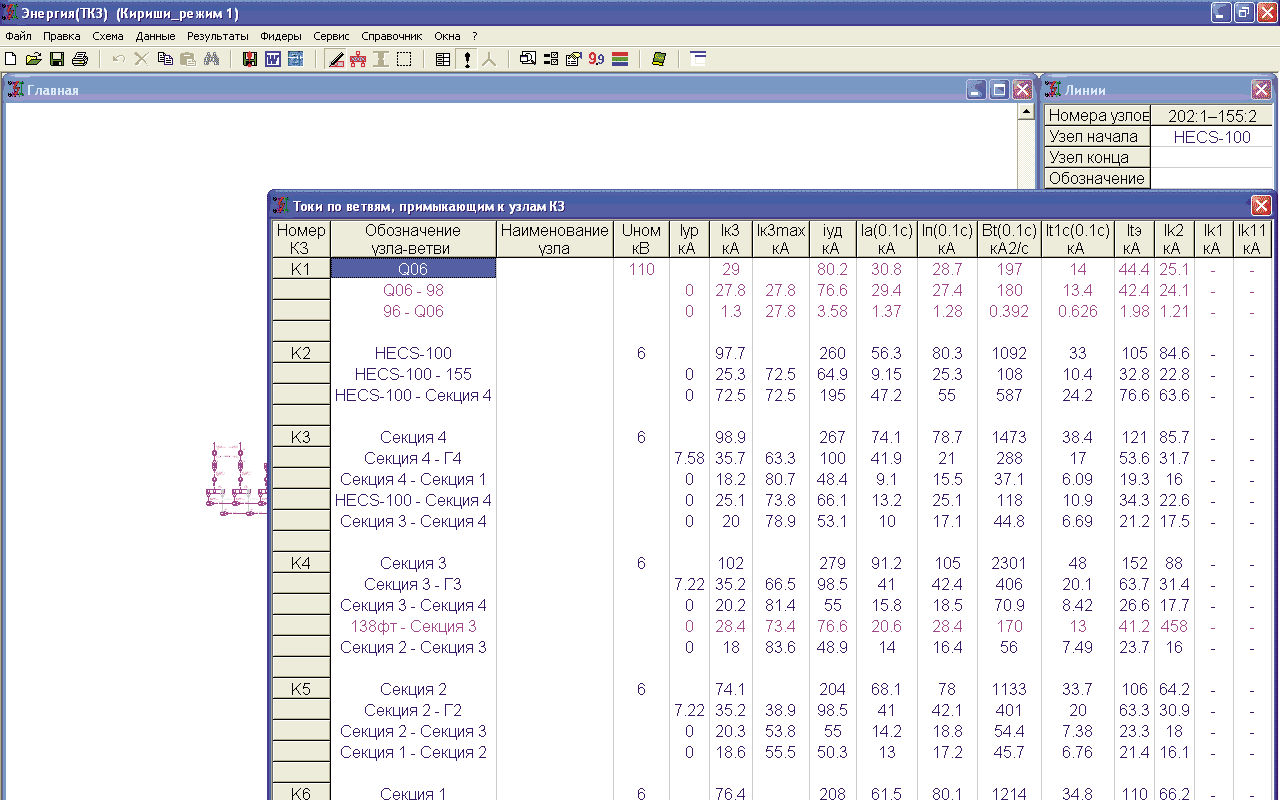
Task: Open the Файл menu
Action: (18, 35)
